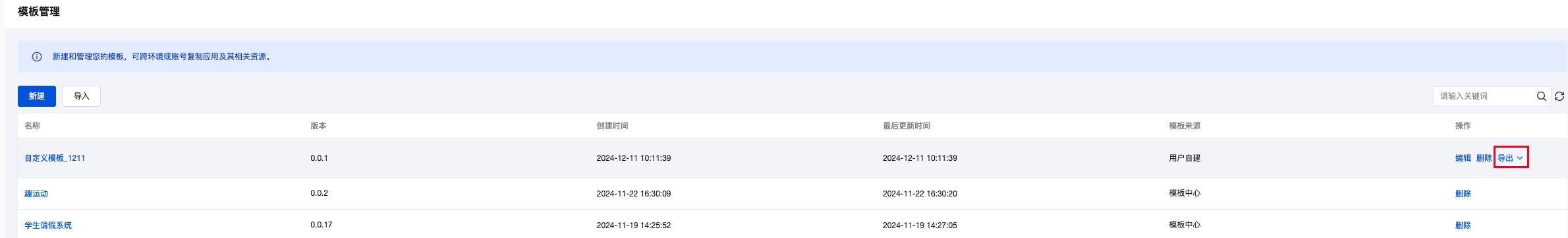Viewport: 1568px width, 238px height.
Task: Click the search magnifier icon
Action: 1541,96
